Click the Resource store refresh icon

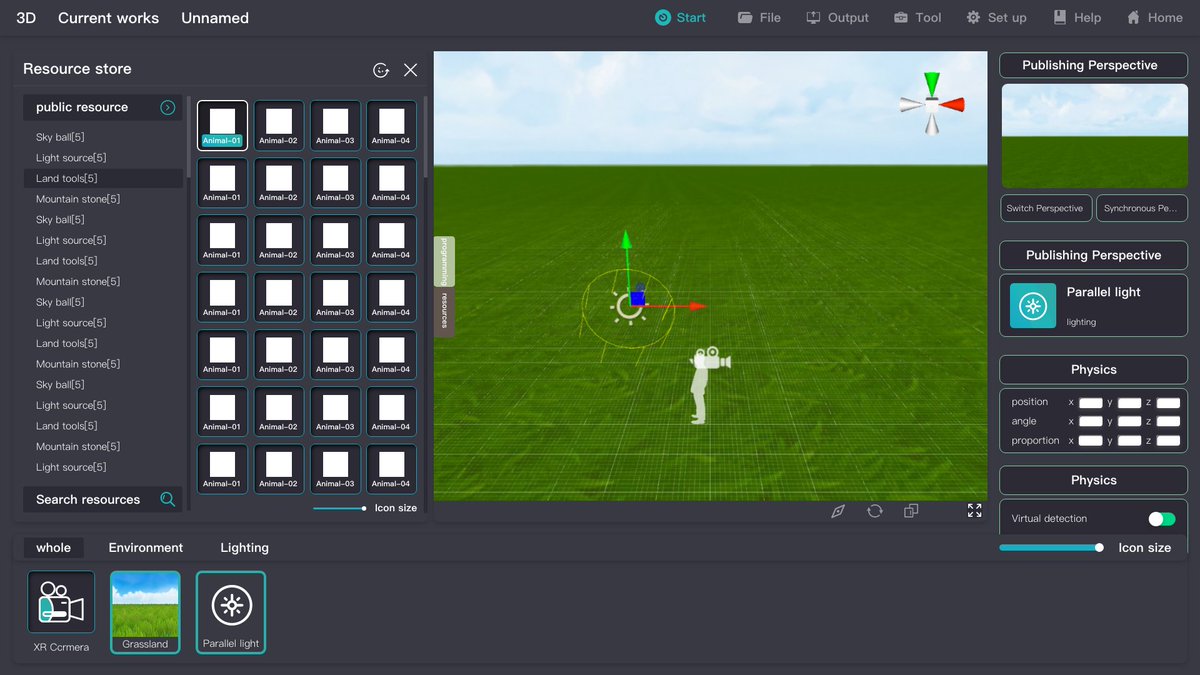click(381, 70)
